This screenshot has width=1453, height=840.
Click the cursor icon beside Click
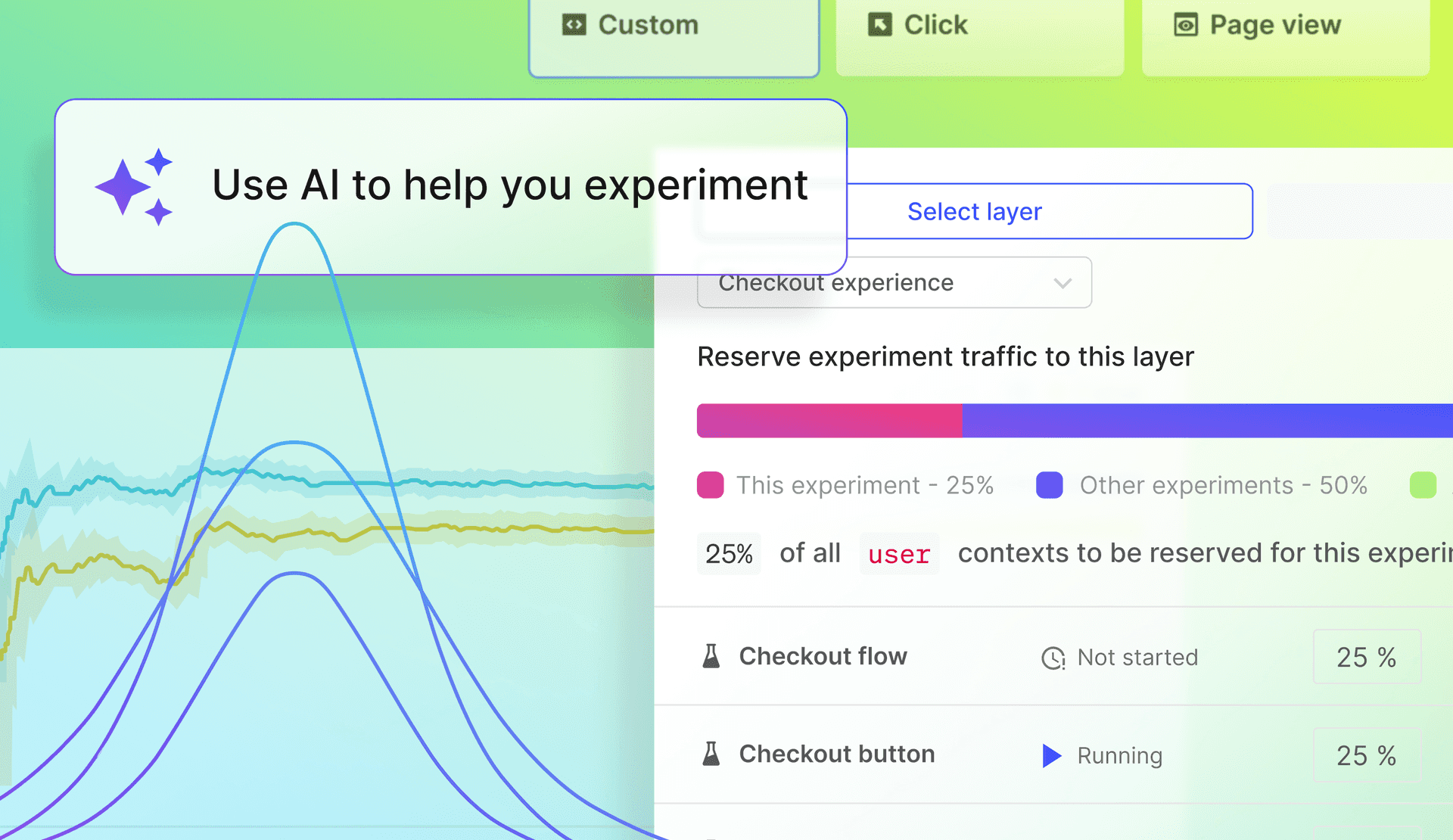879,25
